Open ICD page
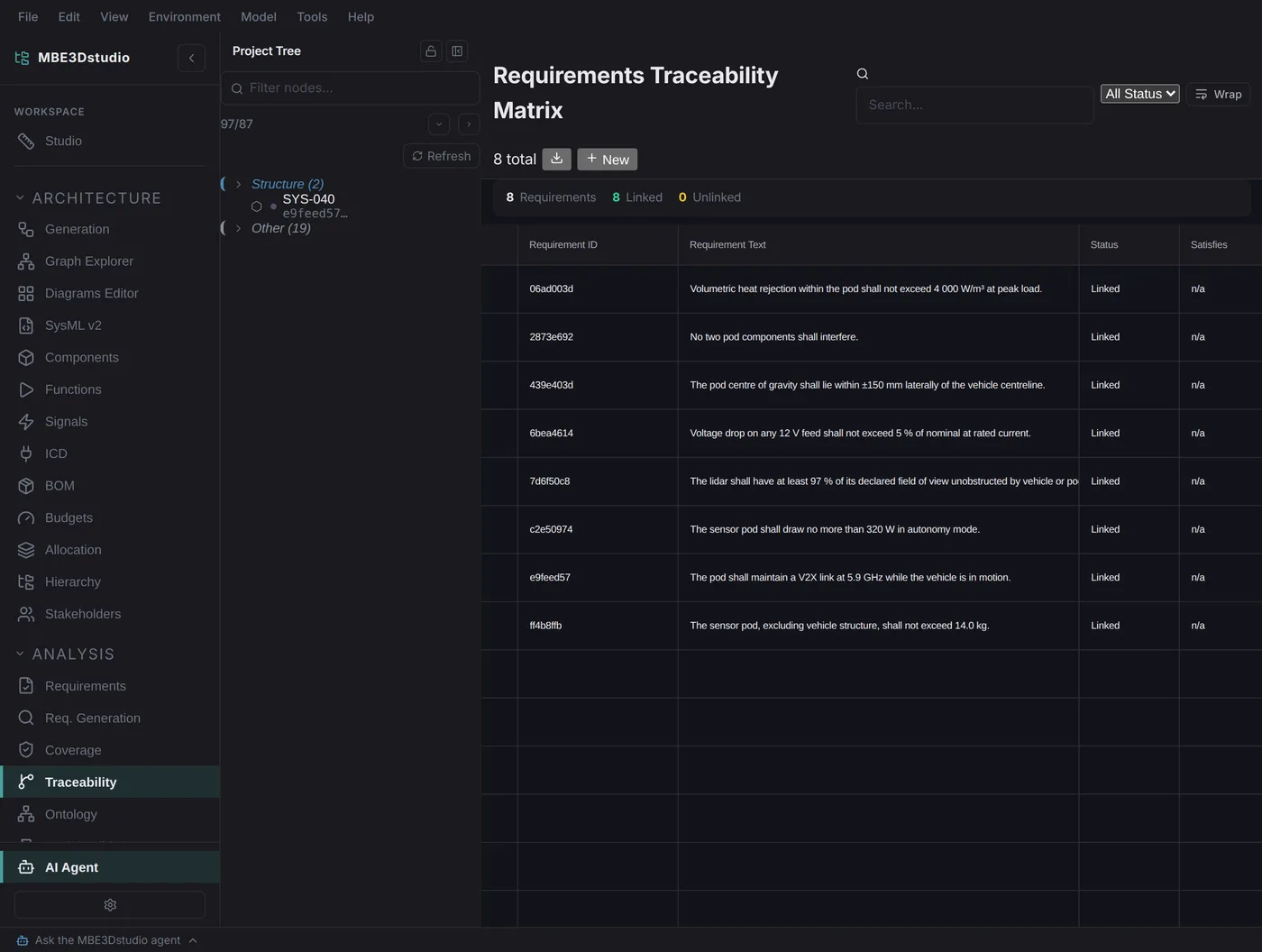Image resolution: width=1262 pixels, height=952 pixels. 109,453
